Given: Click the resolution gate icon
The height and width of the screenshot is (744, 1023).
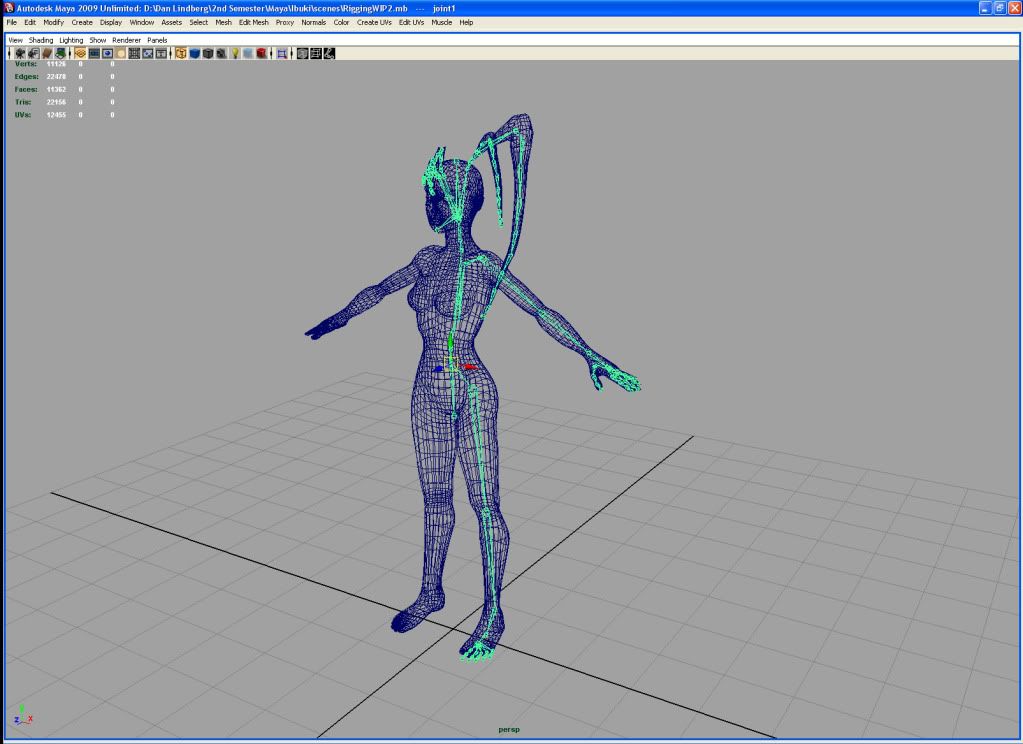Looking at the screenshot, I should point(108,54).
